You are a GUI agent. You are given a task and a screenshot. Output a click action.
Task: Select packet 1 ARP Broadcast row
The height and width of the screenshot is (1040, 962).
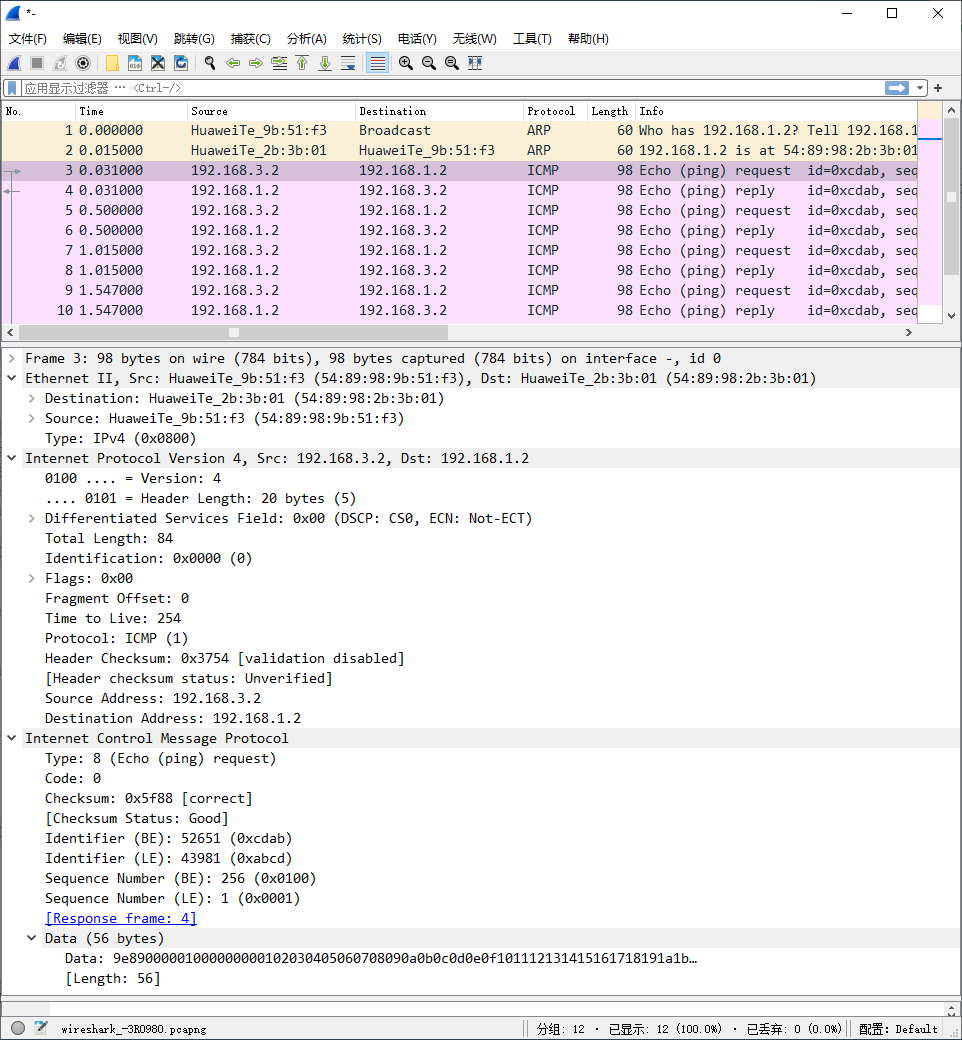459,131
